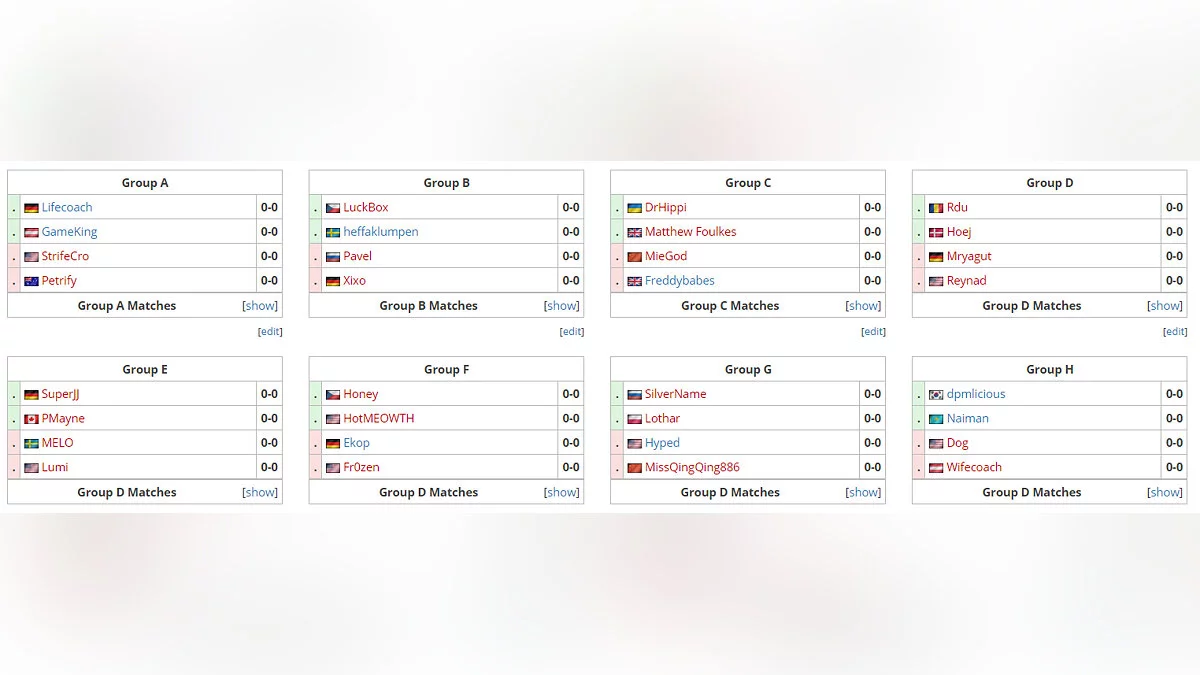The image size is (1200, 675).
Task: Expand the matches under Group H
Action: 1165,492
